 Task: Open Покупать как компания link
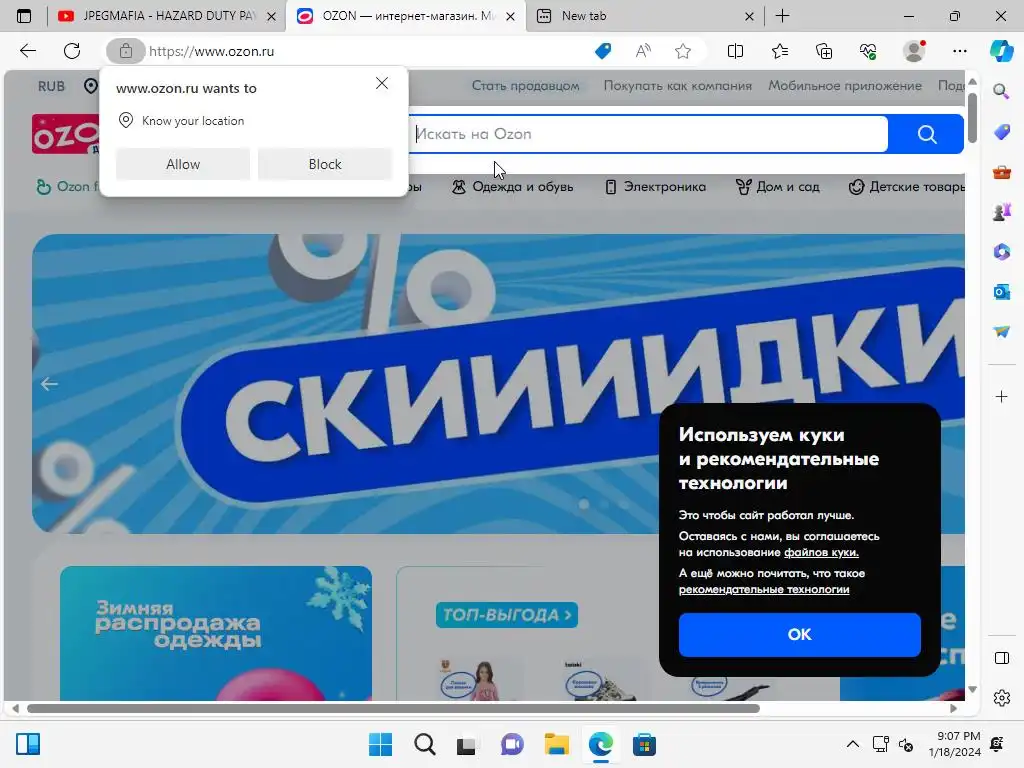[x=677, y=86]
